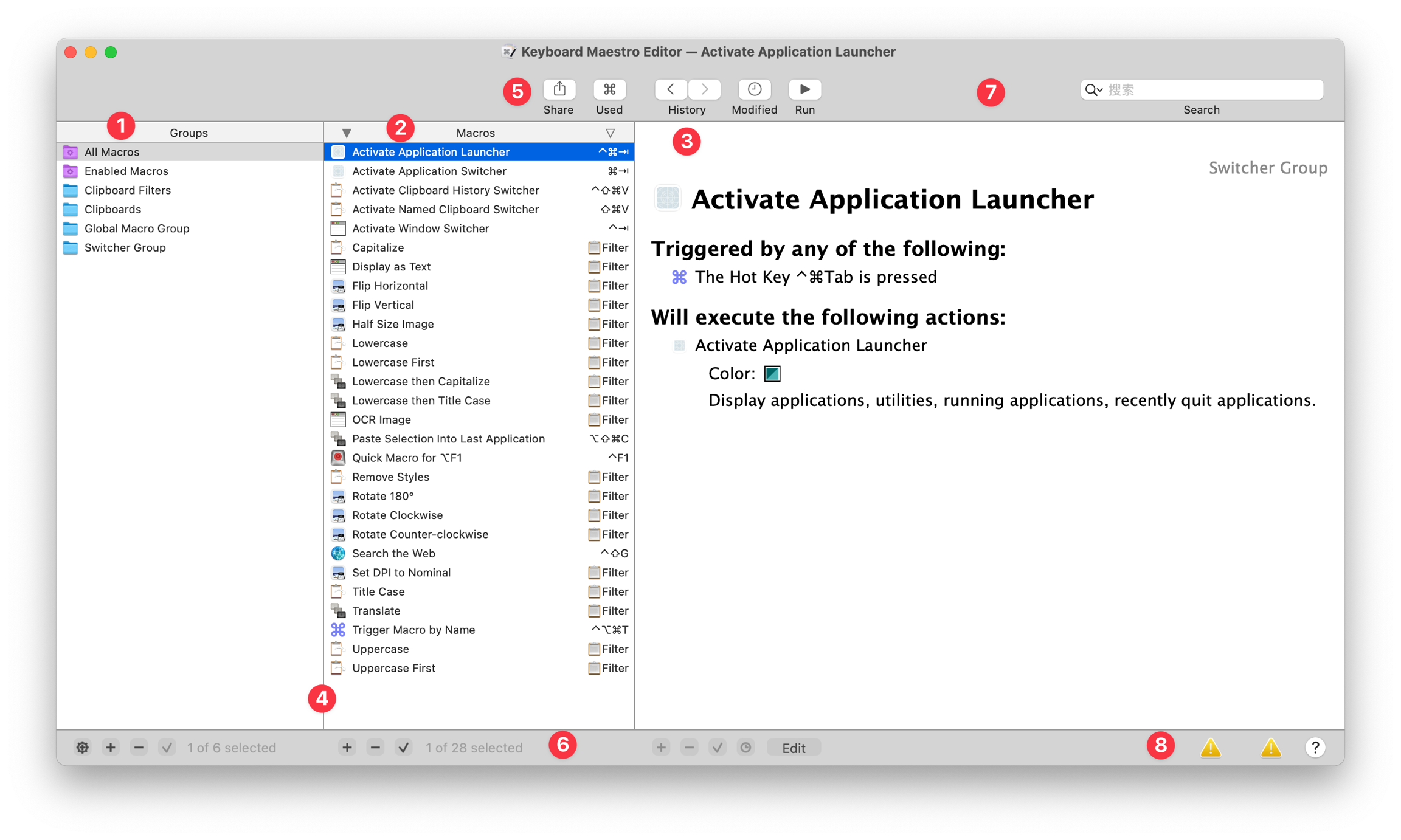This screenshot has height=840, width=1401.
Task: Click the help question mark icon
Action: coord(1315,747)
